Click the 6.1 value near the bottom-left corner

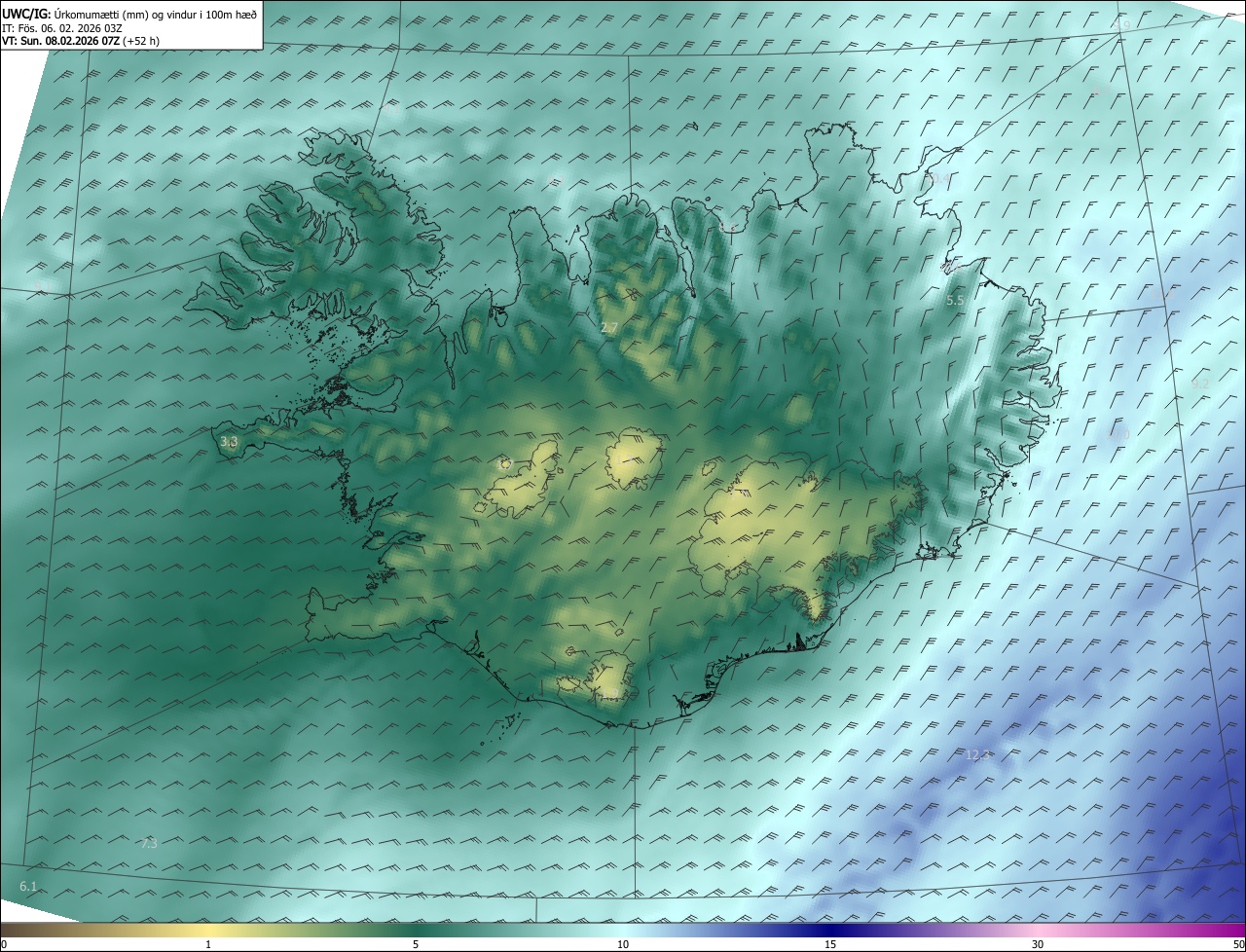point(28,886)
